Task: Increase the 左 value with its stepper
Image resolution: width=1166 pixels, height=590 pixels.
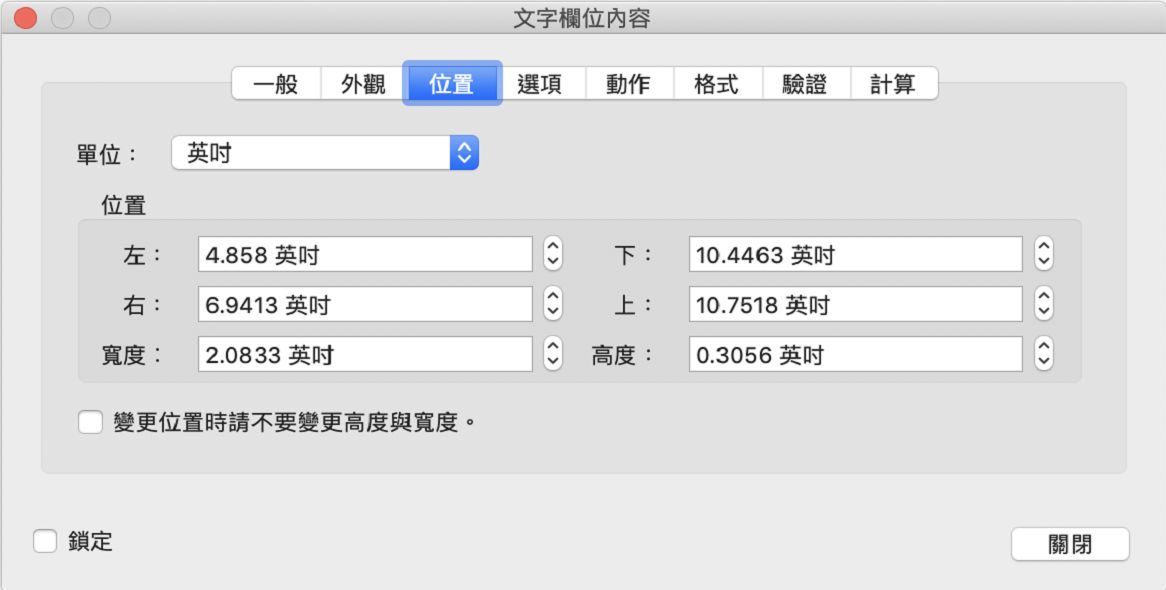Action: (553, 248)
